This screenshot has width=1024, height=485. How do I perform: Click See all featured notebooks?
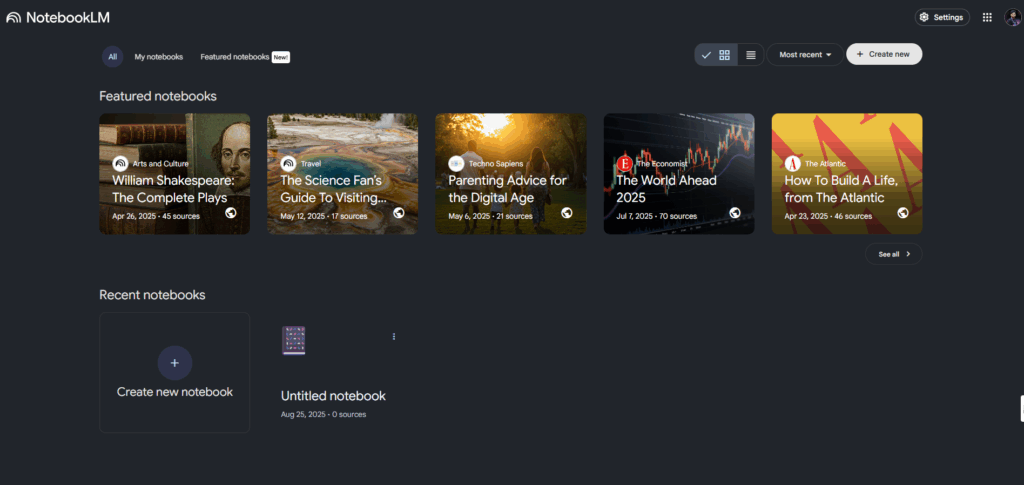(893, 254)
